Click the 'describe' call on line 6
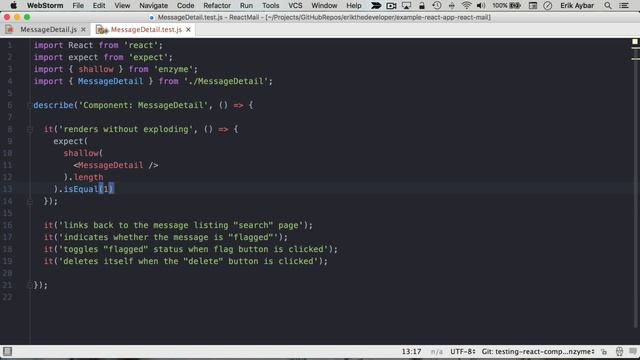This screenshot has height=360, width=640. tap(53, 105)
